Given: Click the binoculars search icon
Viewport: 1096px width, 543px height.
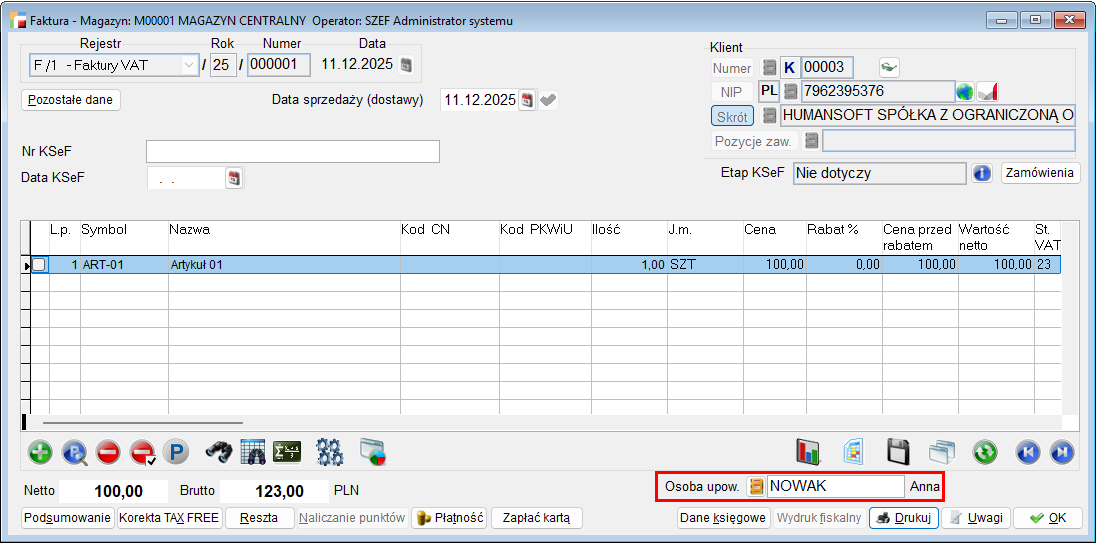Looking at the screenshot, I should click(219, 452).
